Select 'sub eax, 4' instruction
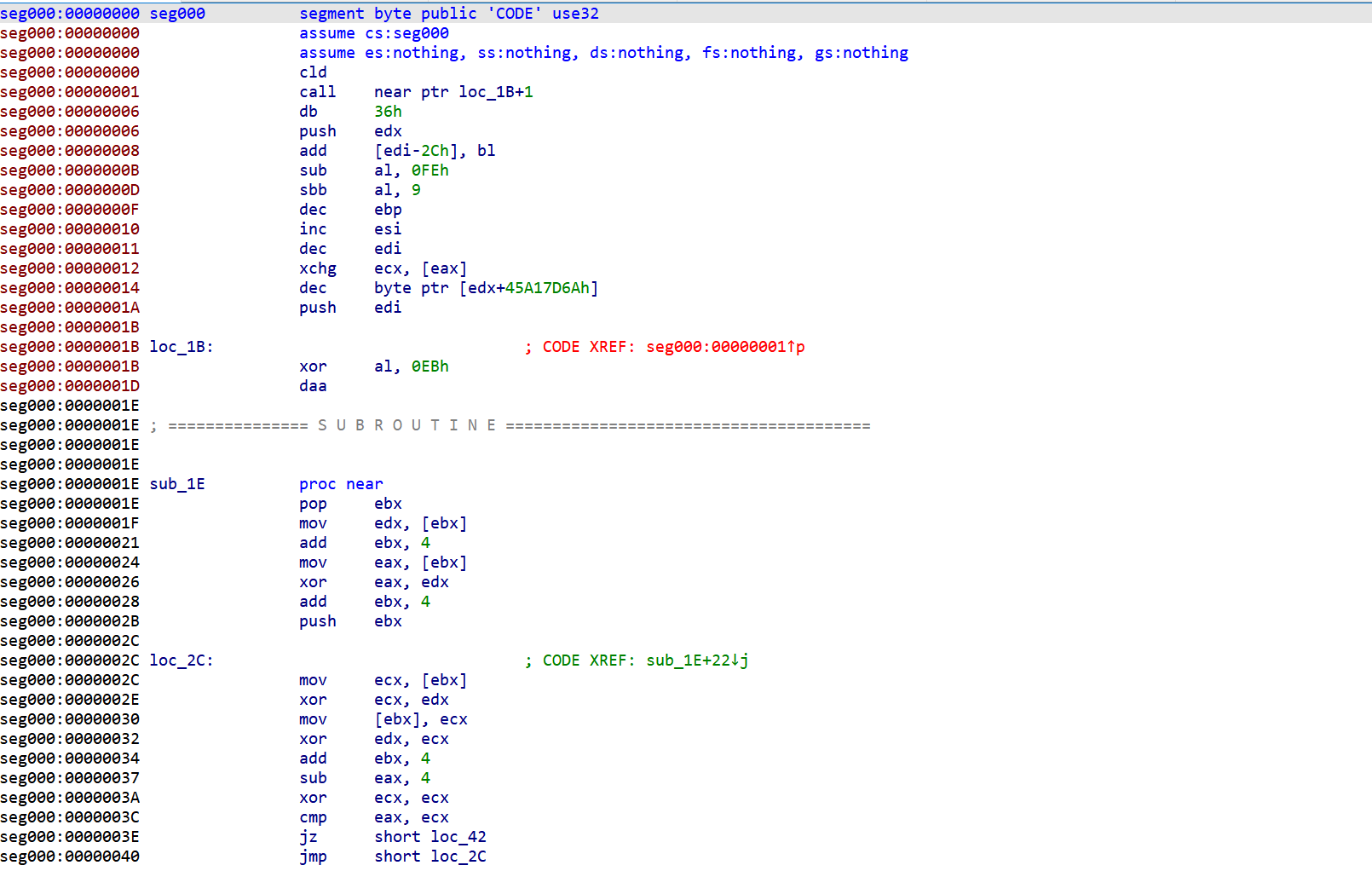 [x=365, y=778]
